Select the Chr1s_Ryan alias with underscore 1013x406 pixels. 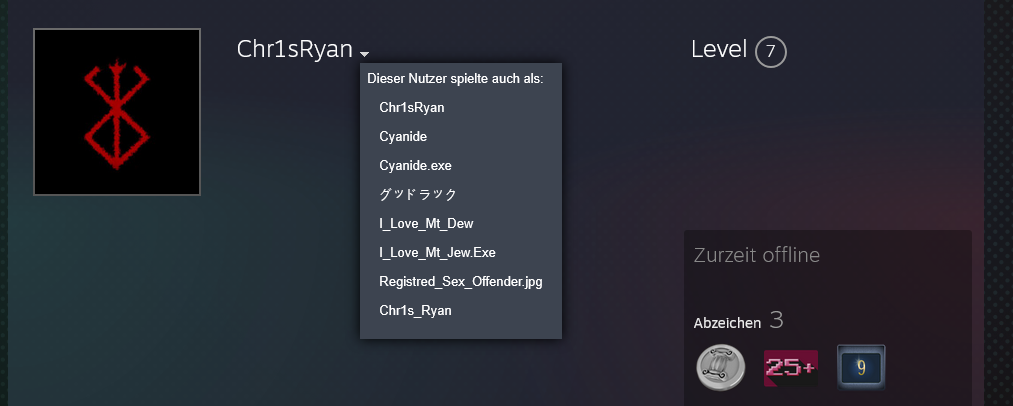[415, 311]
